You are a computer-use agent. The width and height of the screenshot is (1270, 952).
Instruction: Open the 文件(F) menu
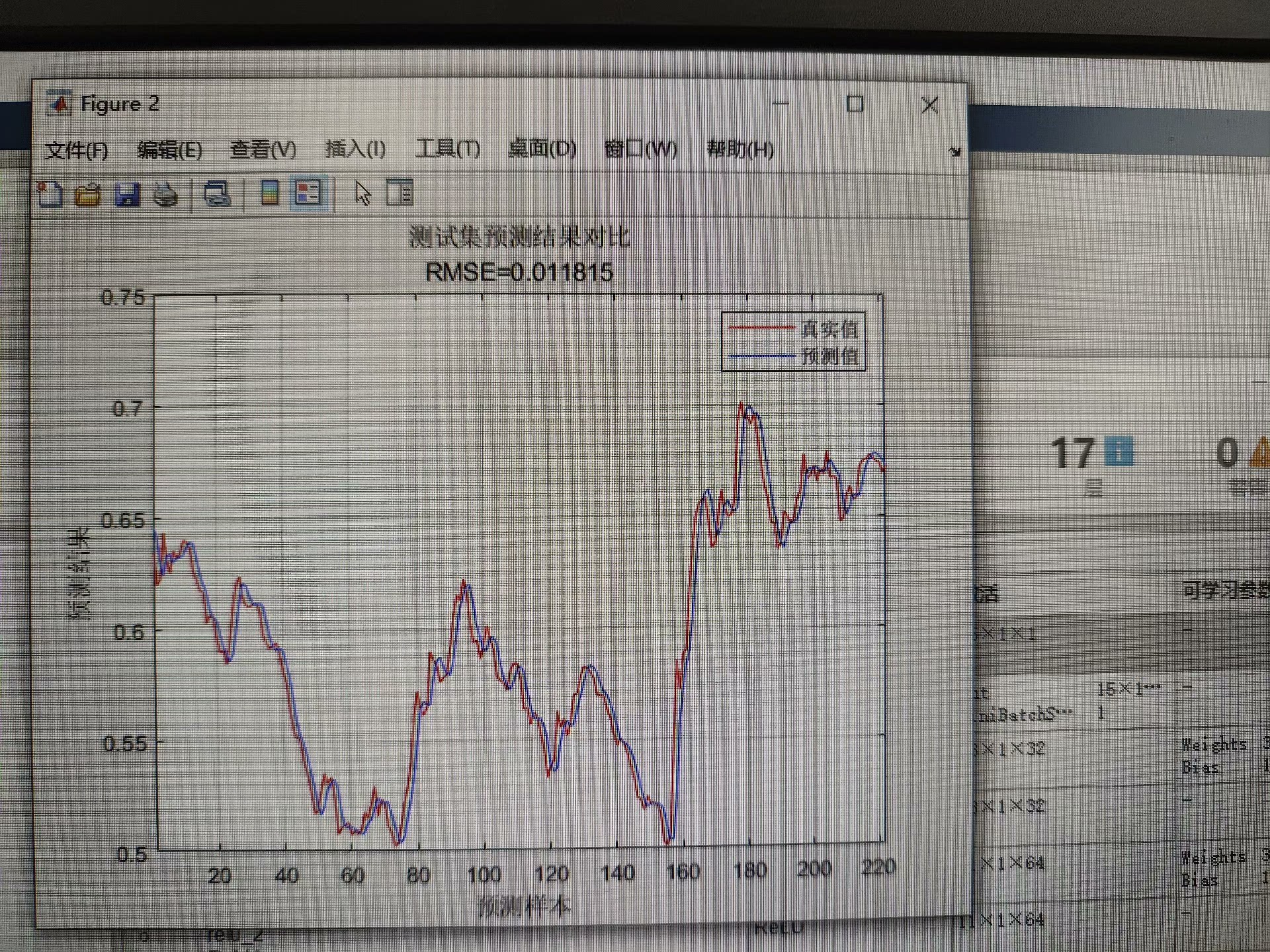coord(76,151)
